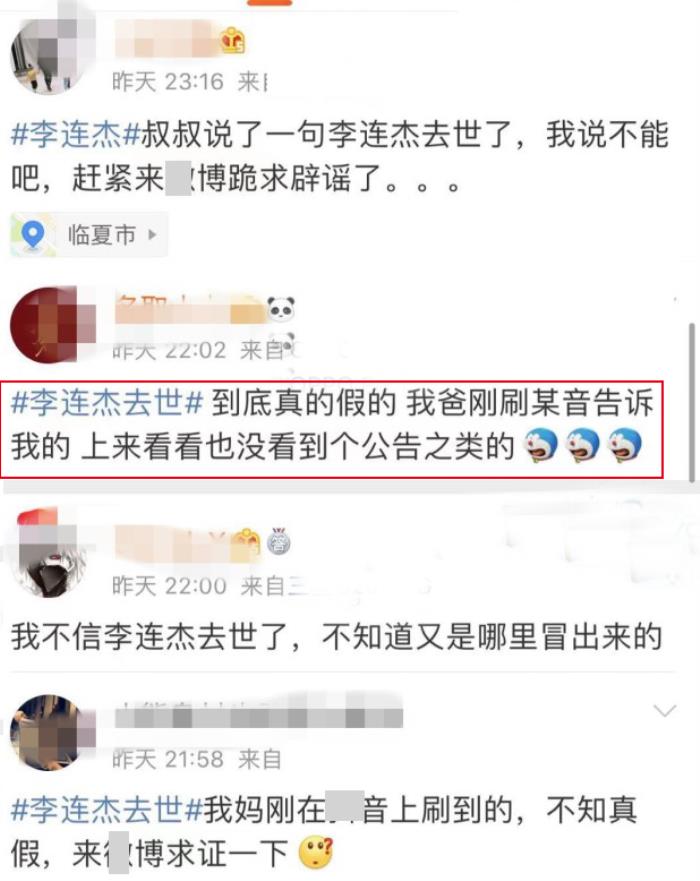The height and width of the screenshot is (881, 700).
Task: Open #李连杰去世# hashtag in the last post
Action: point(107,810)
